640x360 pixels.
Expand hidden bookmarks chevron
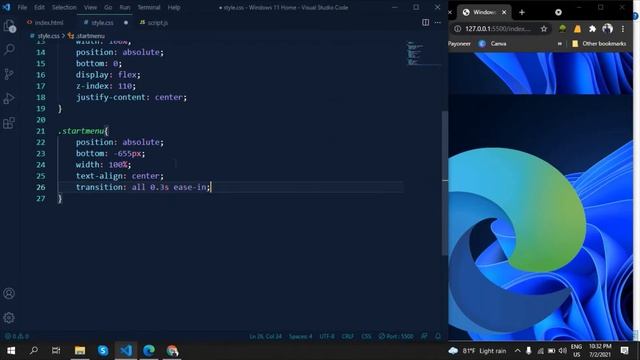[560, 44]
